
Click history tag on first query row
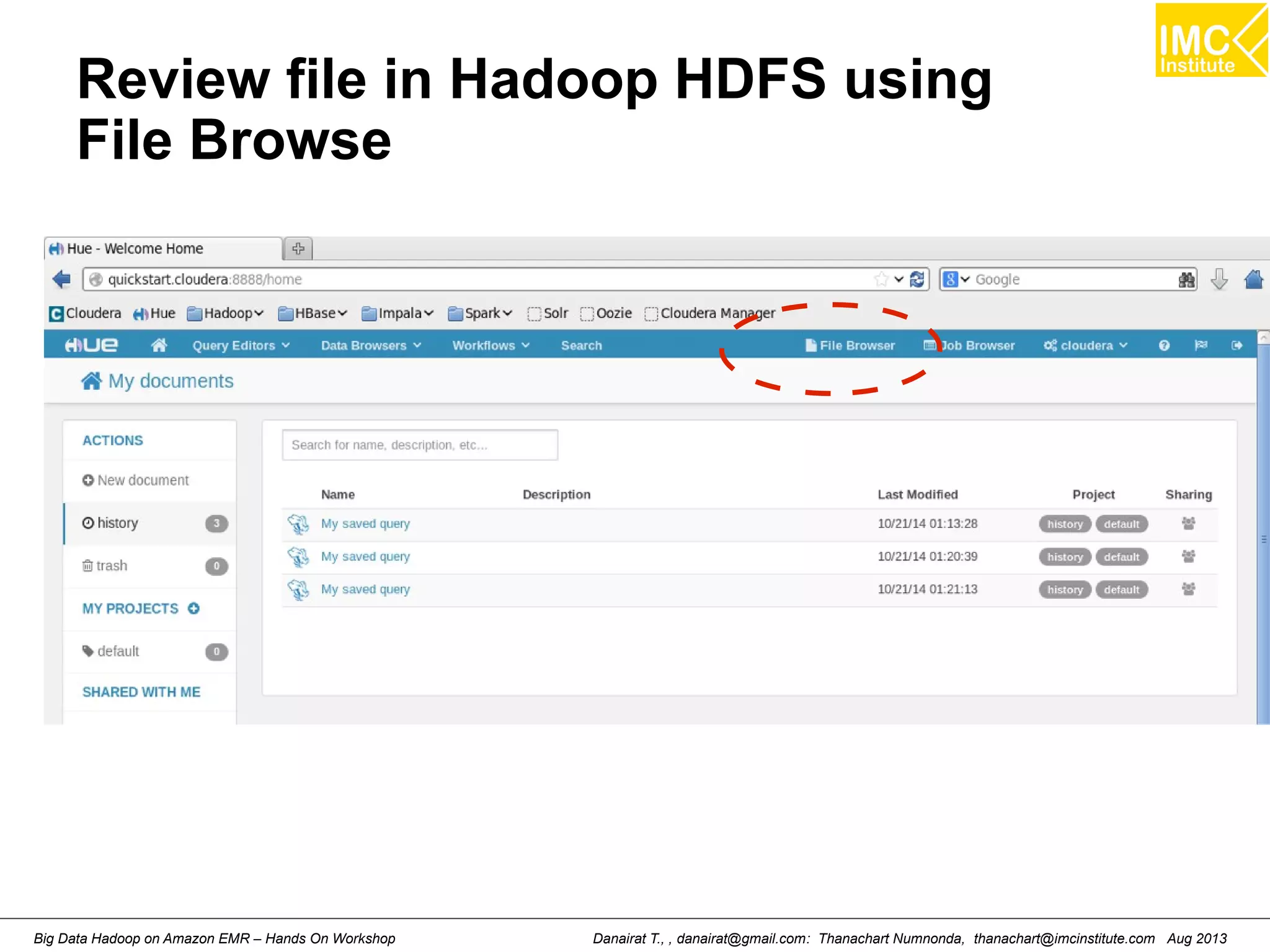(x=1065, y=524)
